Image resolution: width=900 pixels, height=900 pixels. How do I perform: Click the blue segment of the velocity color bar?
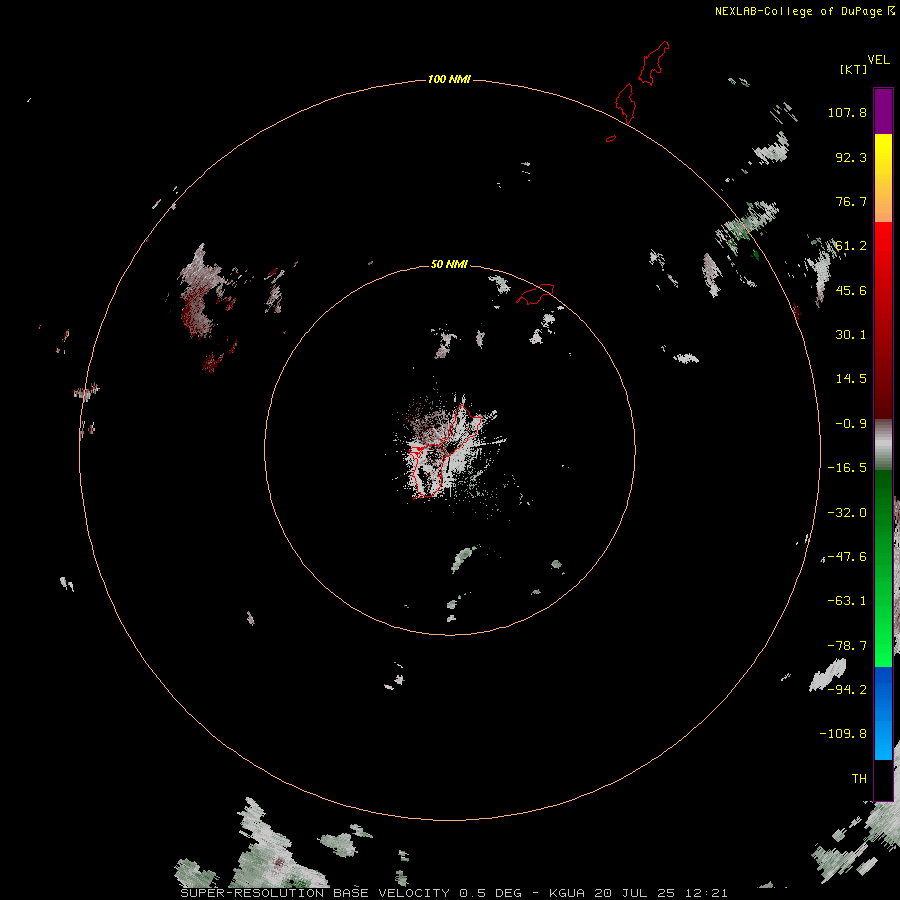pyautogui.click(x=883, y=713)
